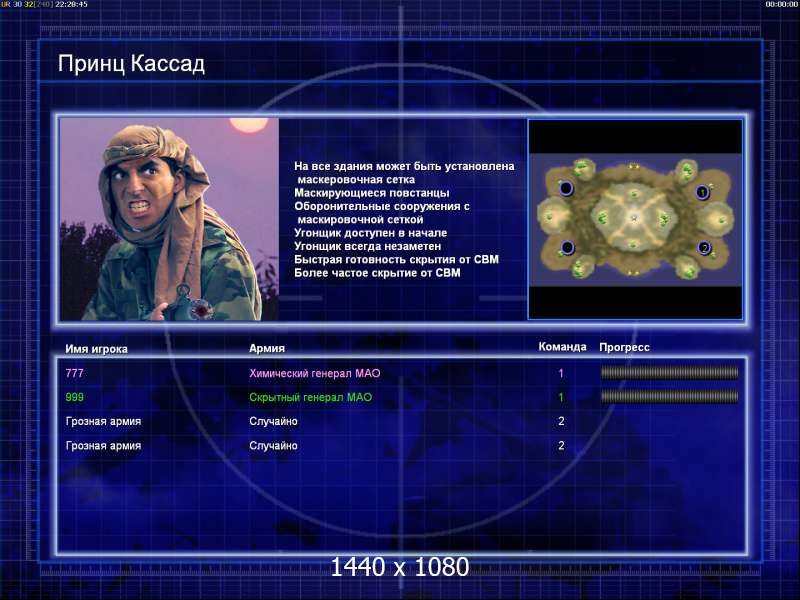Click 'Быстрая готовность скрытия от СВМ'
800x600 pixels.
click(396, 259)
